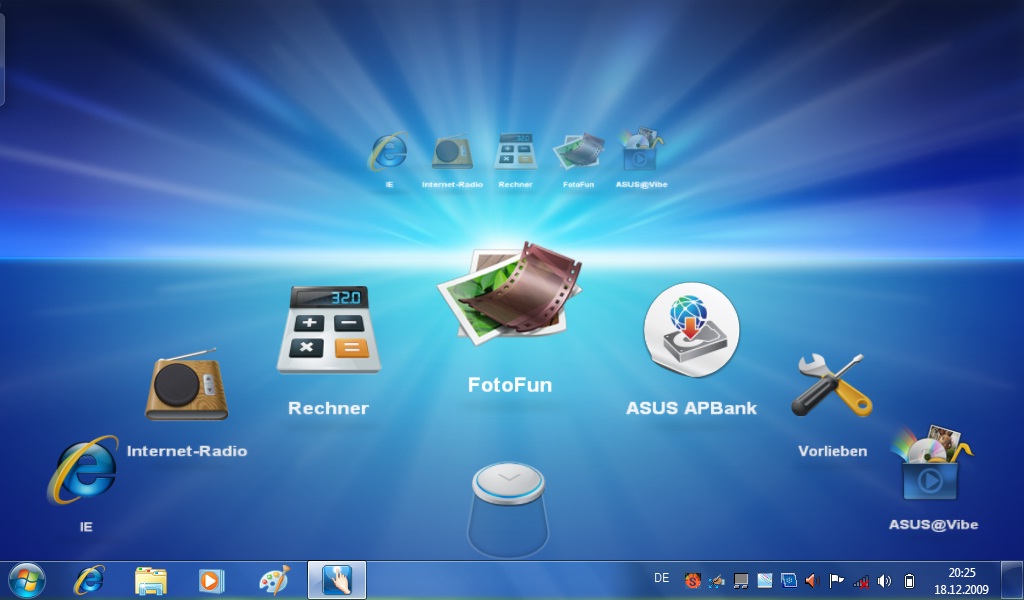This screenshot has width=1024, height=600.
Task: Click the large Internet-Radio label text
Action: 187,451
